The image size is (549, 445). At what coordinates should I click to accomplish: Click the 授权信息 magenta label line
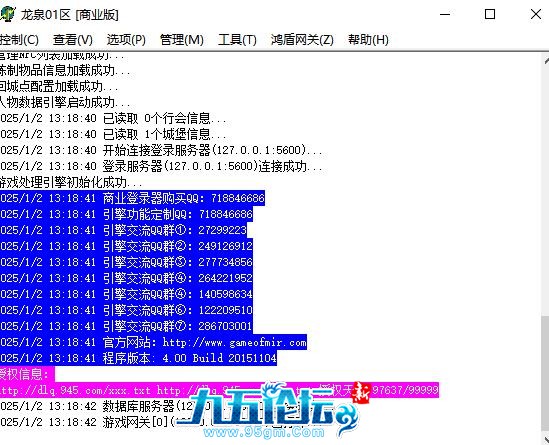(27, 374)
